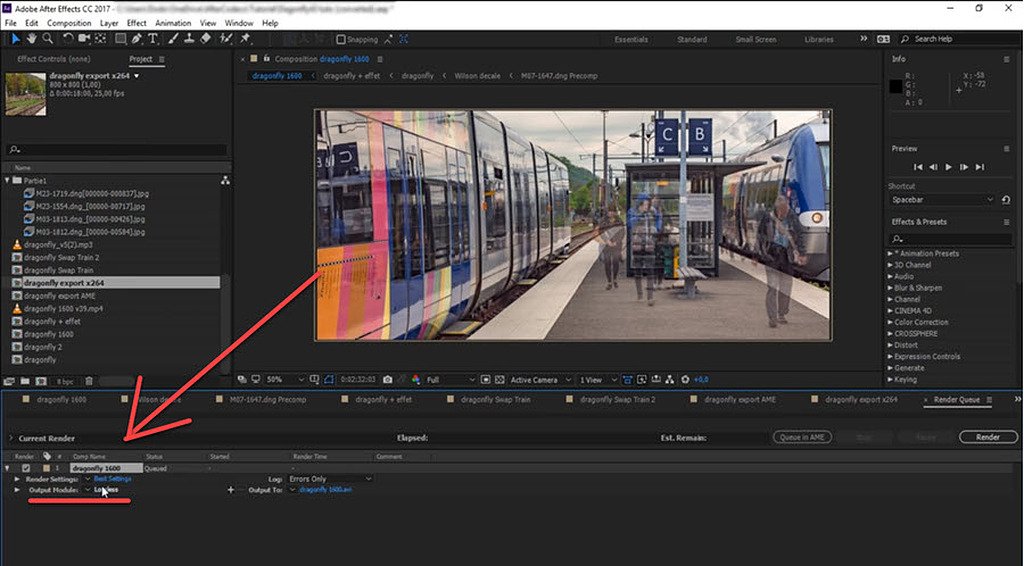Switch to the Essentials workspace
The width and height of the screenshot is (1024, 566).
631,39
